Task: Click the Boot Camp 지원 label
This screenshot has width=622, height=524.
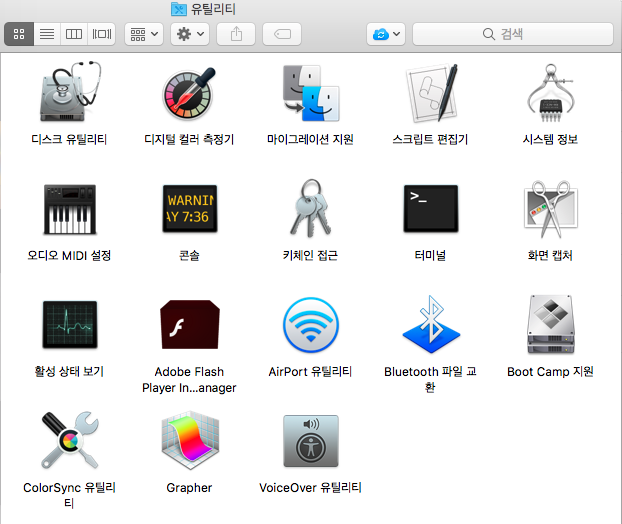Action: [x=550, y=372]
